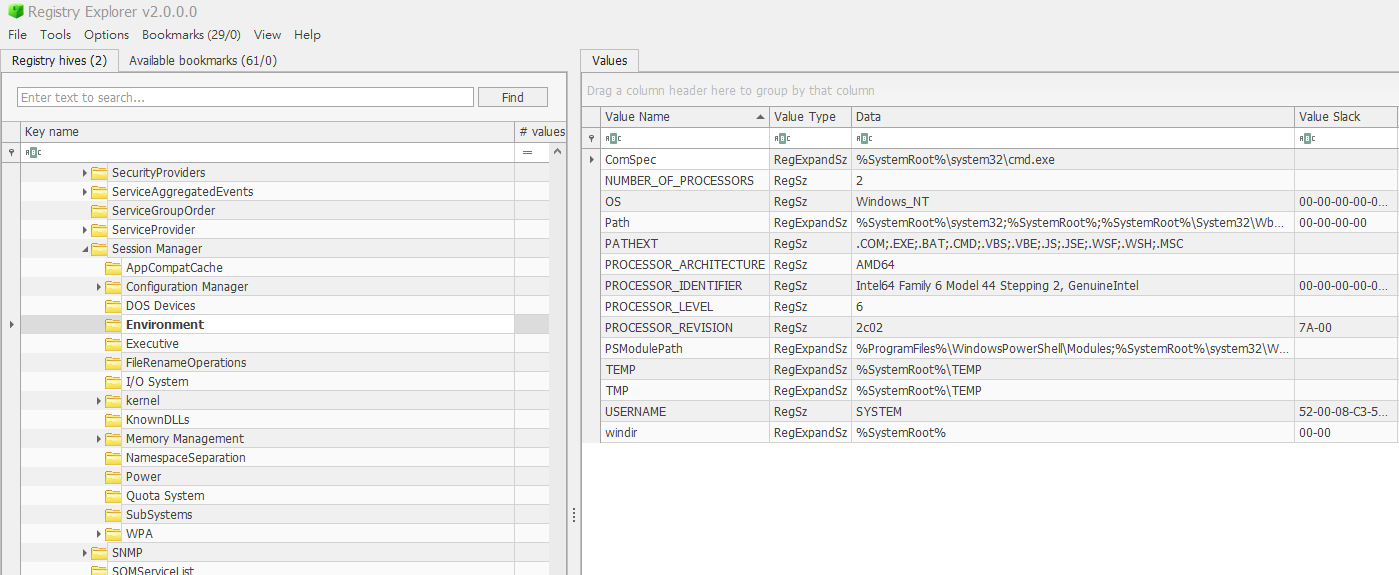1399x575 pixels.
Task: Click the search text input field
Action: coord(245,97)
